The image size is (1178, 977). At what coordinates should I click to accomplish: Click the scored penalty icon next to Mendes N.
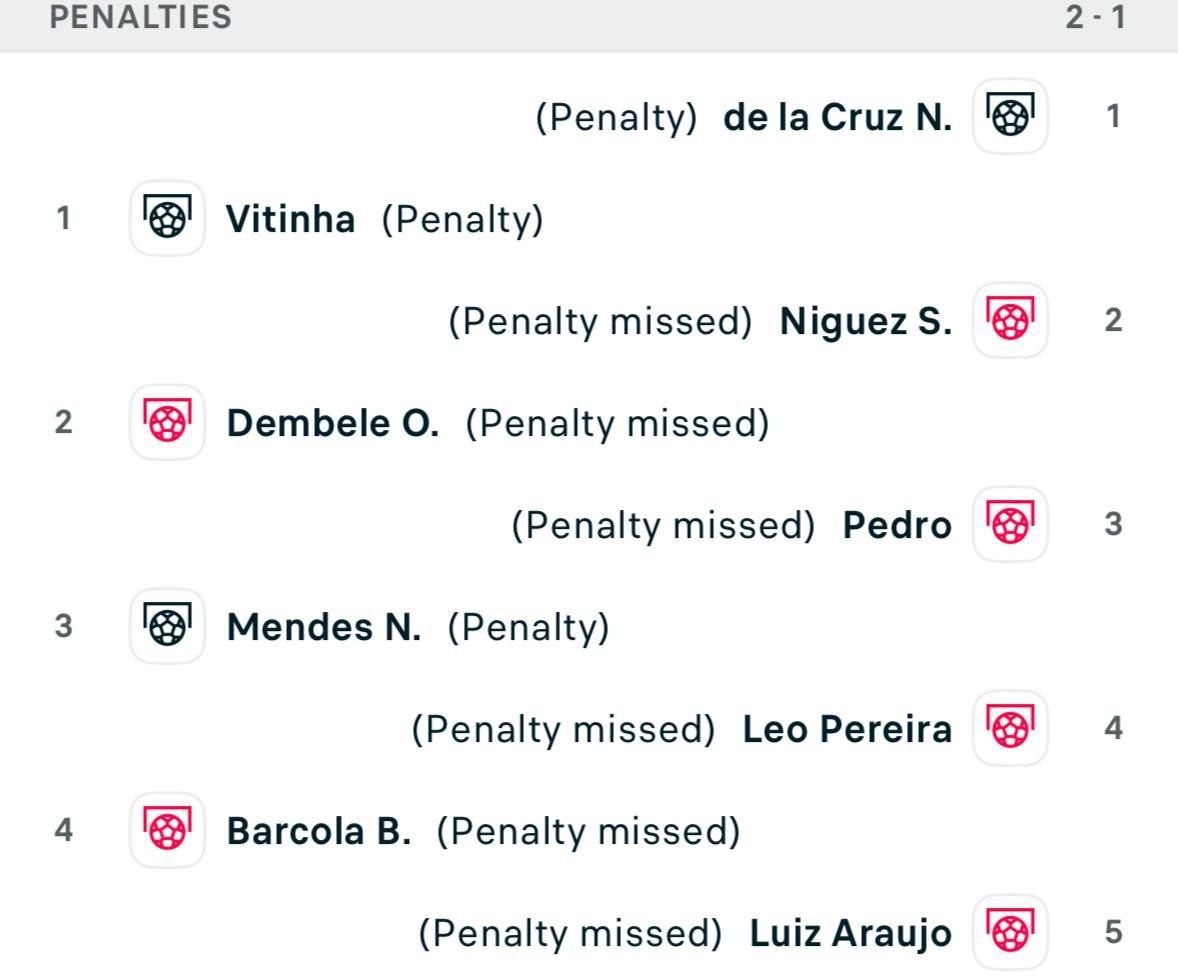[x=167, y=627]
